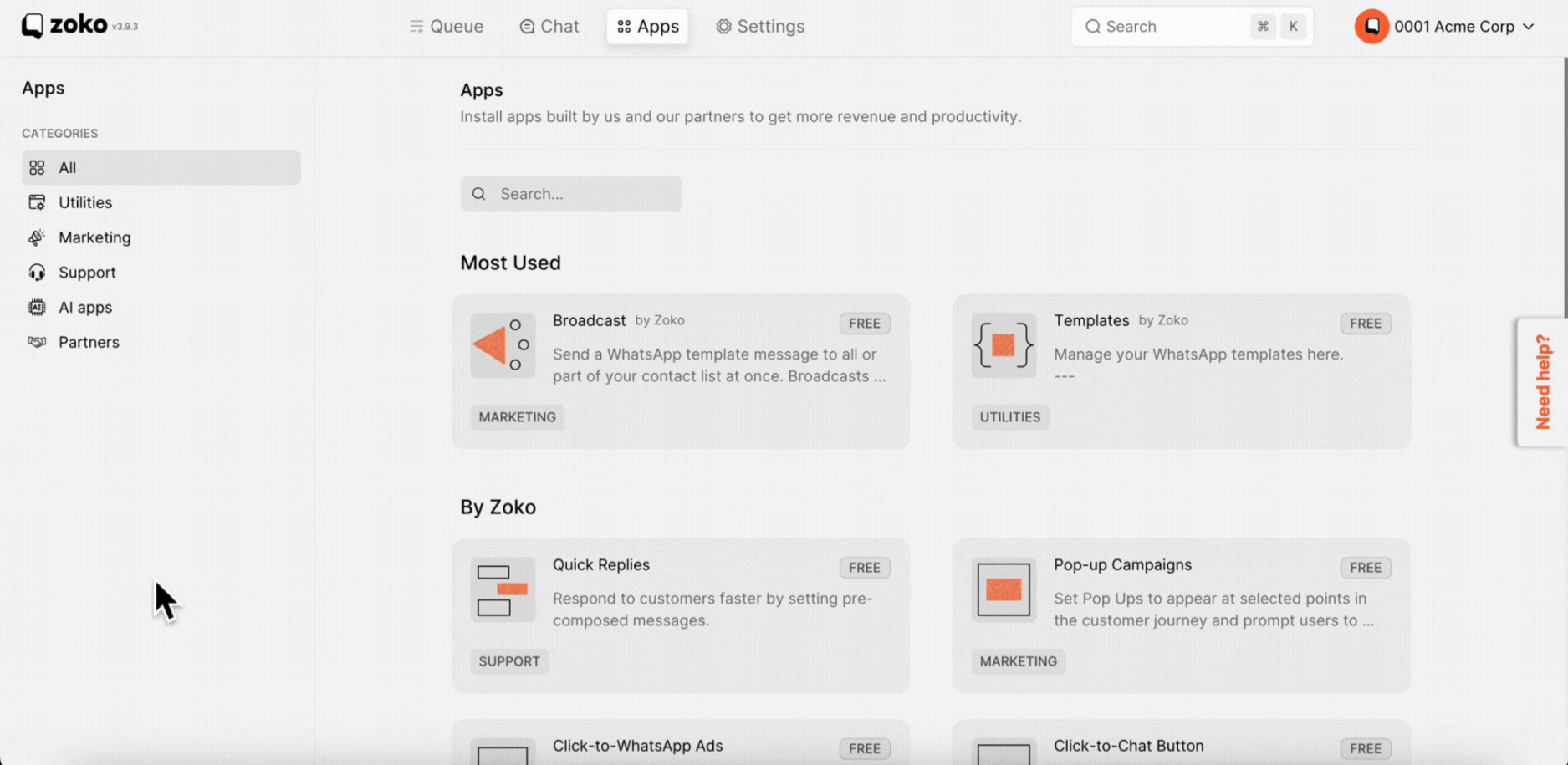Open the Click-to-Chat Button app title
The height and width of the screenshot is (765, 1568).
tap(1129, 746)
